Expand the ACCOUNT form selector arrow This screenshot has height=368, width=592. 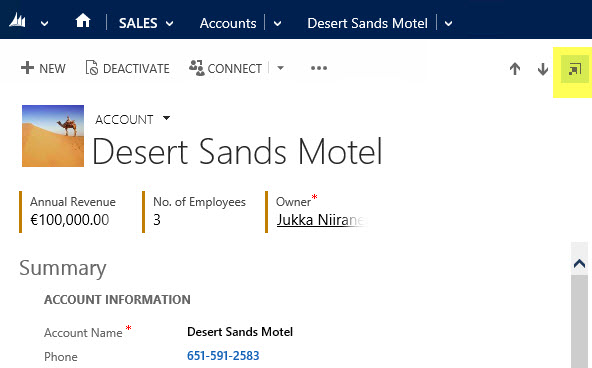166,118
